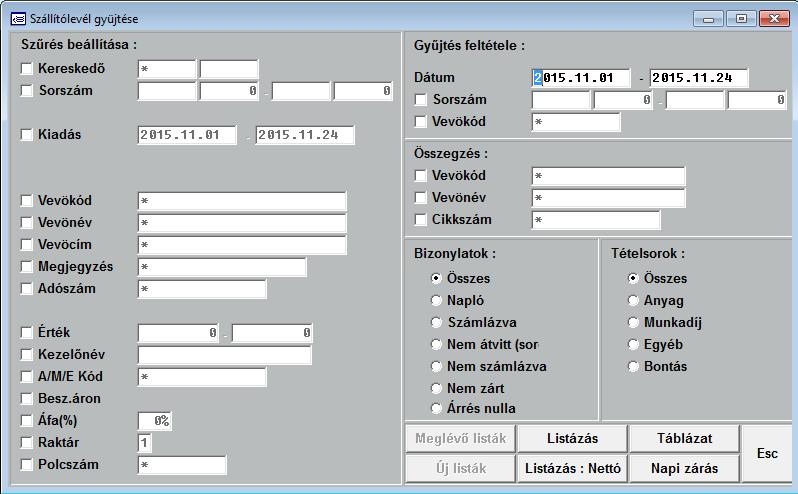The width and height of the screenshot is (798, 494).
Task: Click the Kiadás start date field
Action: click(x=187, y=135)
